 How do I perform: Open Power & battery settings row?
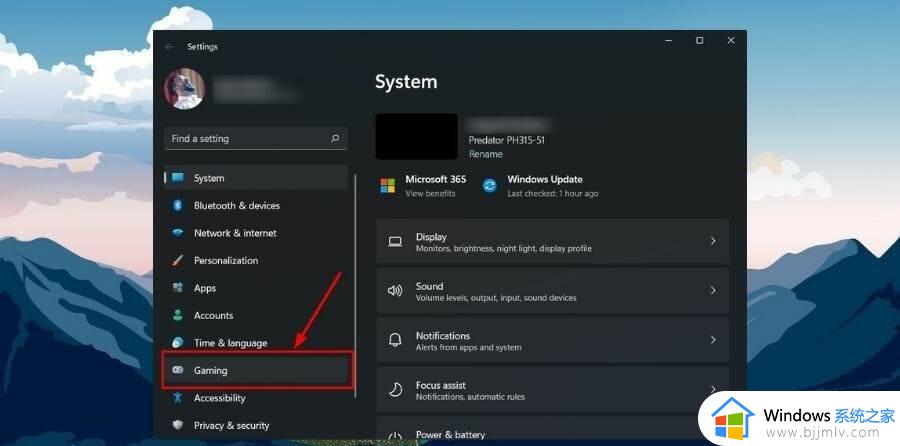552,428
